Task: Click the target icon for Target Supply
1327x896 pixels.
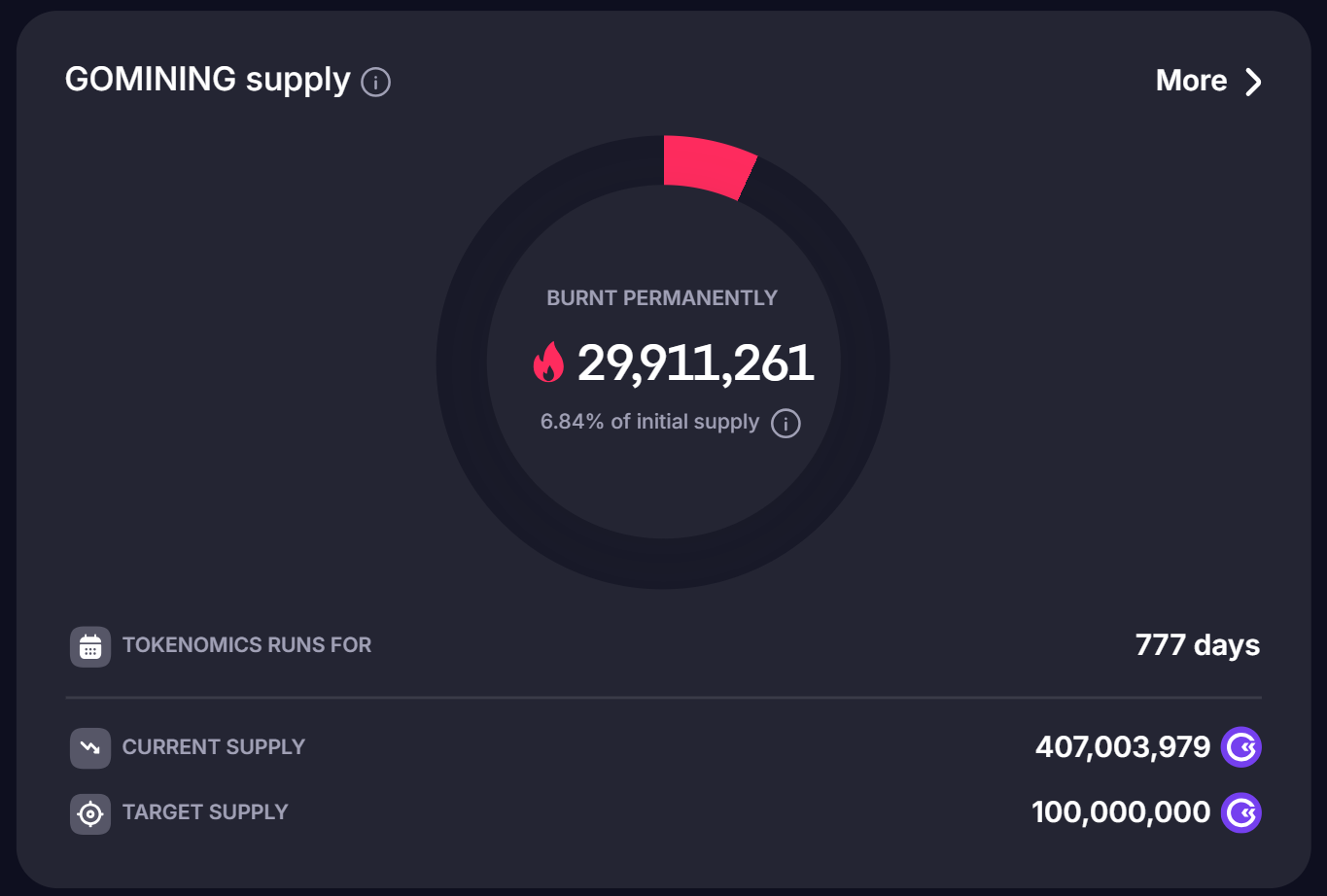Action: 90,813
